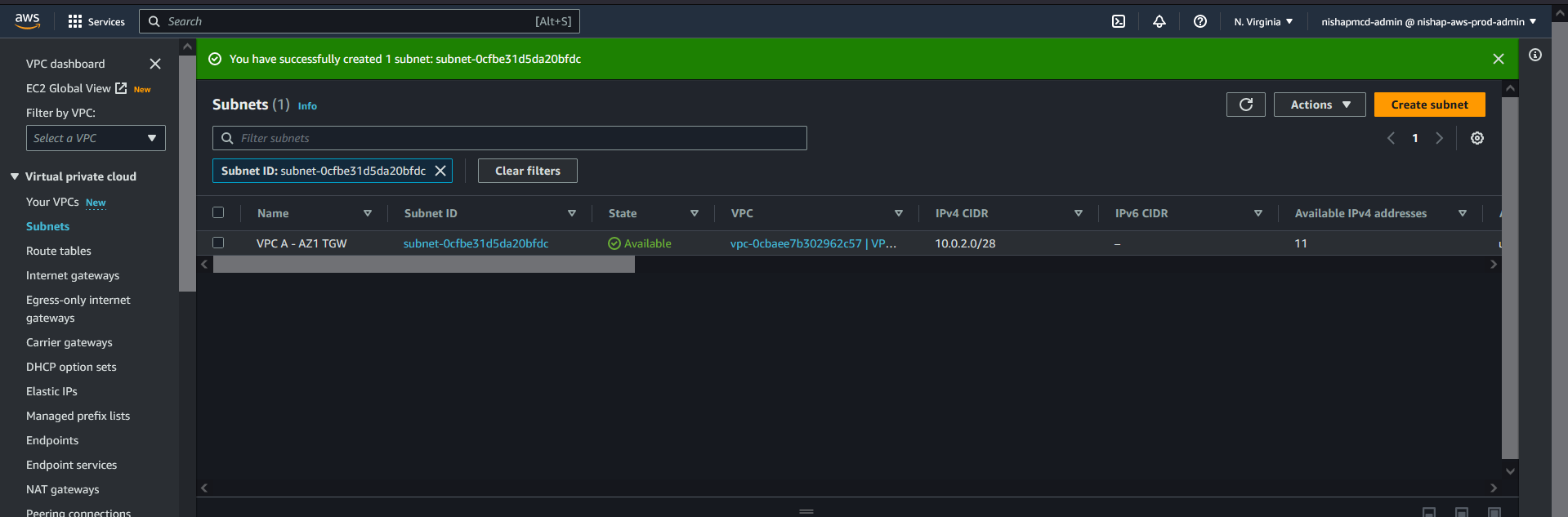The image size is (1568, 517).
Task: Check the VPC A - AZ1 TGW row
Action: (218, 243)
